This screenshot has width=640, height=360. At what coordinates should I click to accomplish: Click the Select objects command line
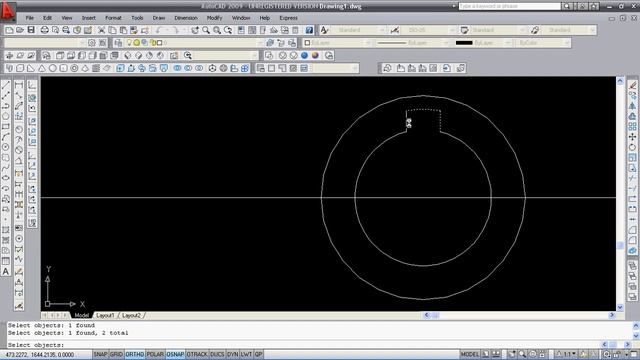tap(305, 345)
